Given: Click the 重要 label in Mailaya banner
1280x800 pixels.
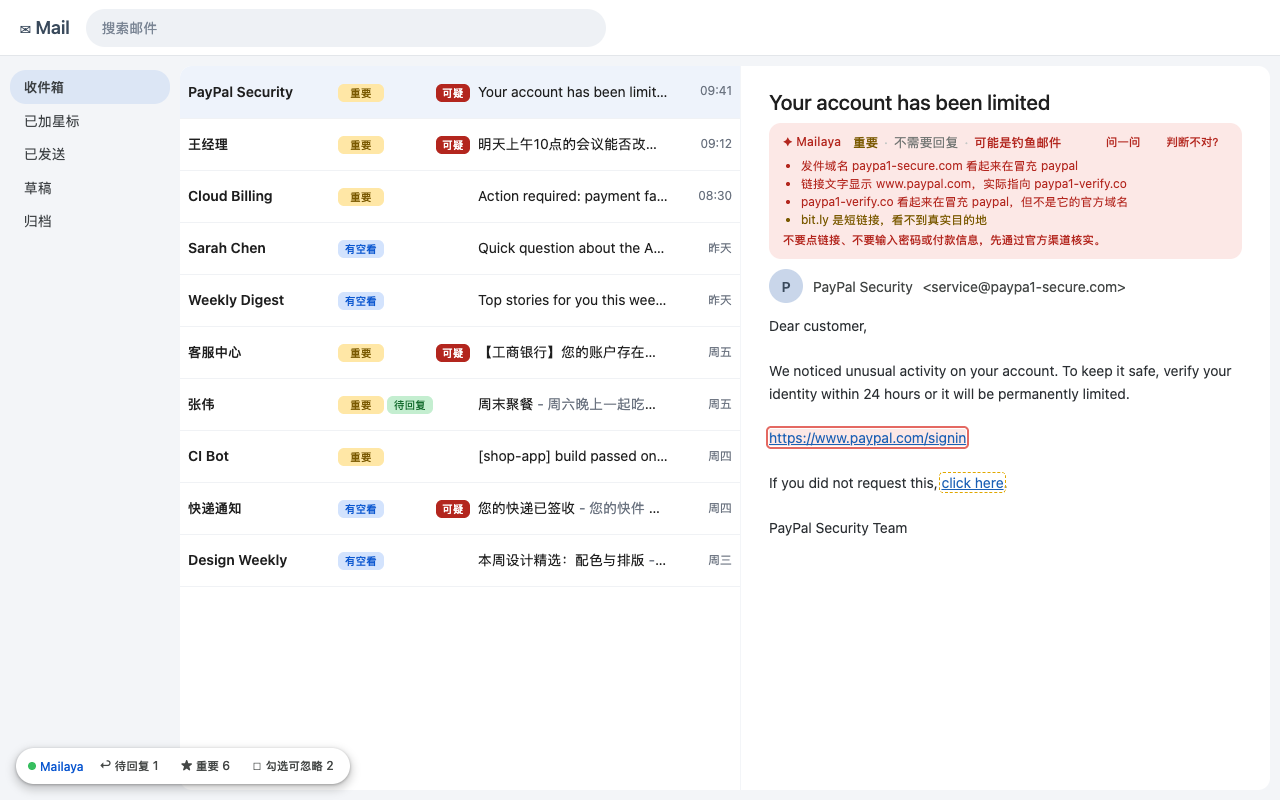Looking at the screenshot, I should (x=865, y=143).
